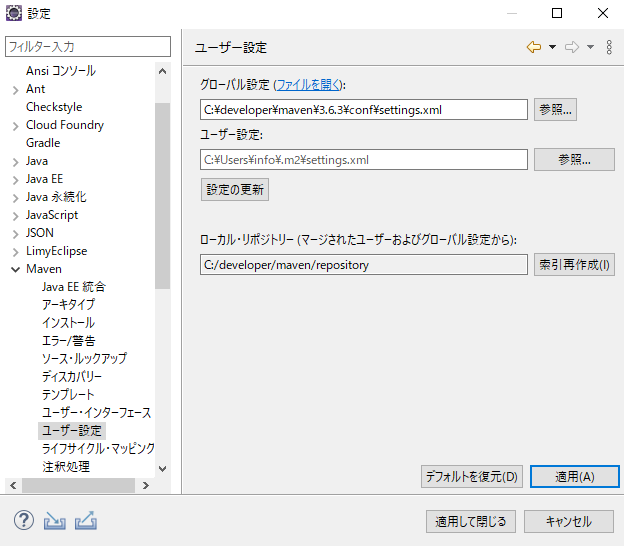Open the forward history dropdown arrow

591,47
